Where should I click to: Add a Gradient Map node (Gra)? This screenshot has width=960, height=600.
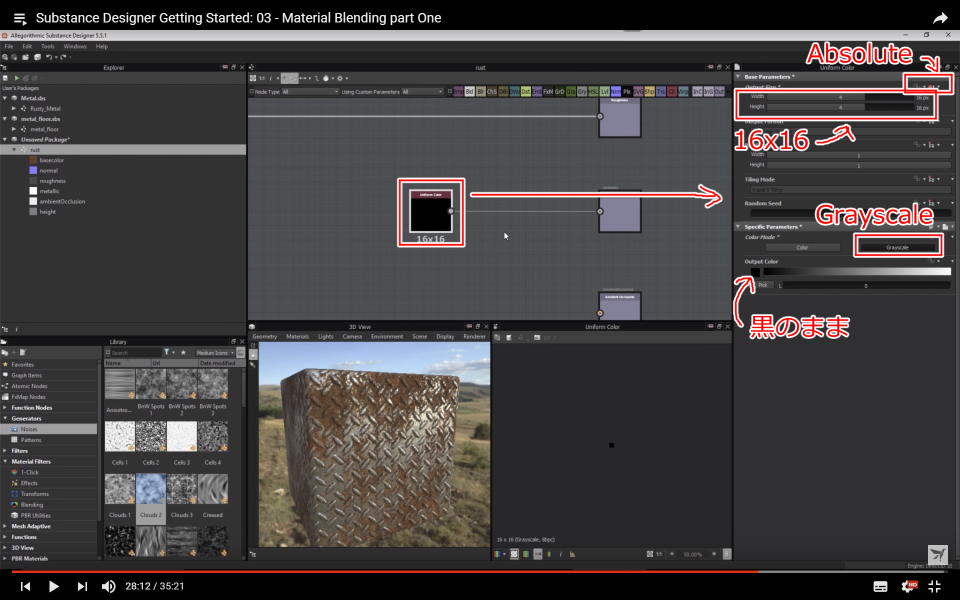571,92
